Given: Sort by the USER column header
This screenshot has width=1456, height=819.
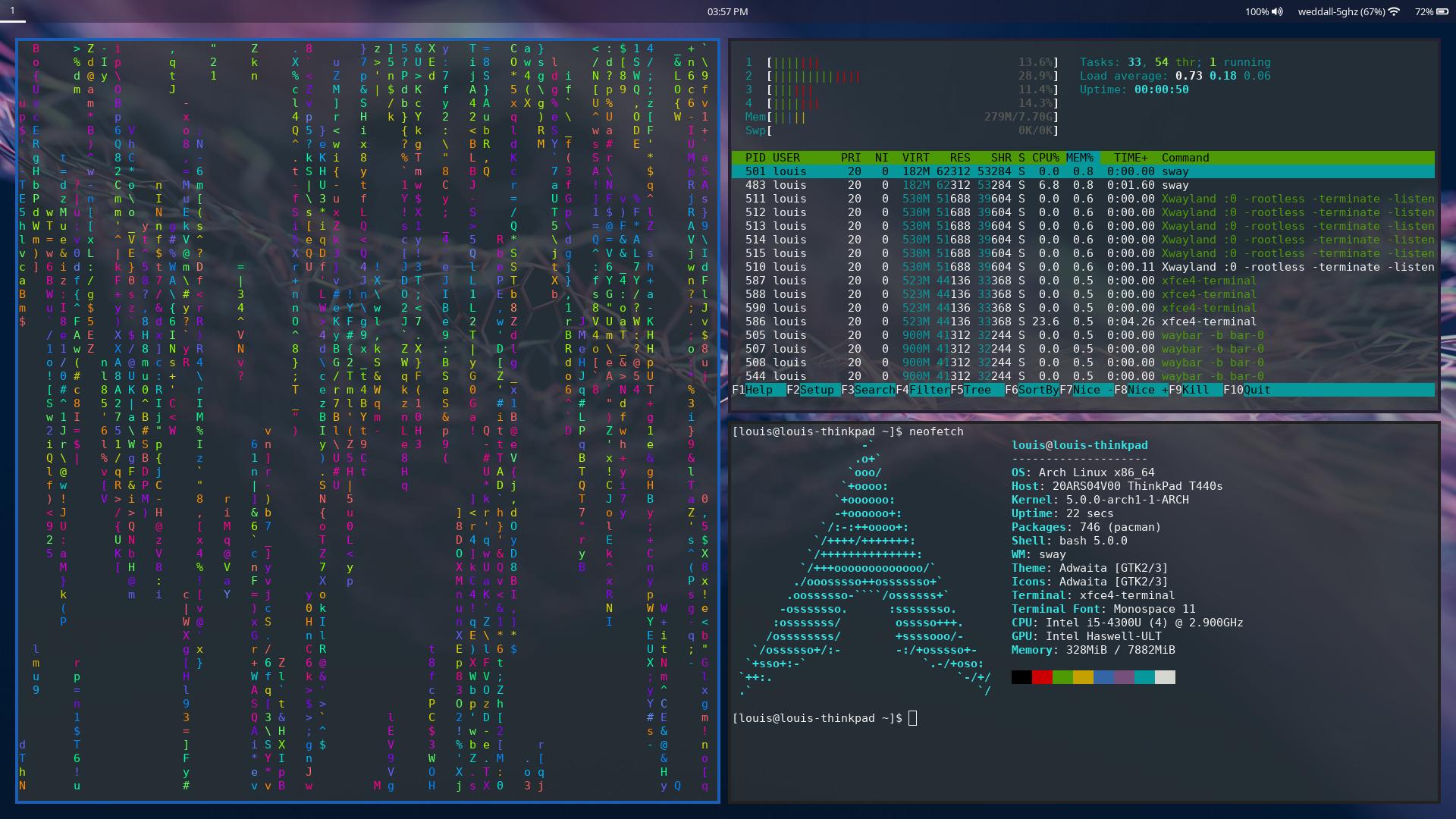Looking at the screenshot, I should [x=786, y=158].
